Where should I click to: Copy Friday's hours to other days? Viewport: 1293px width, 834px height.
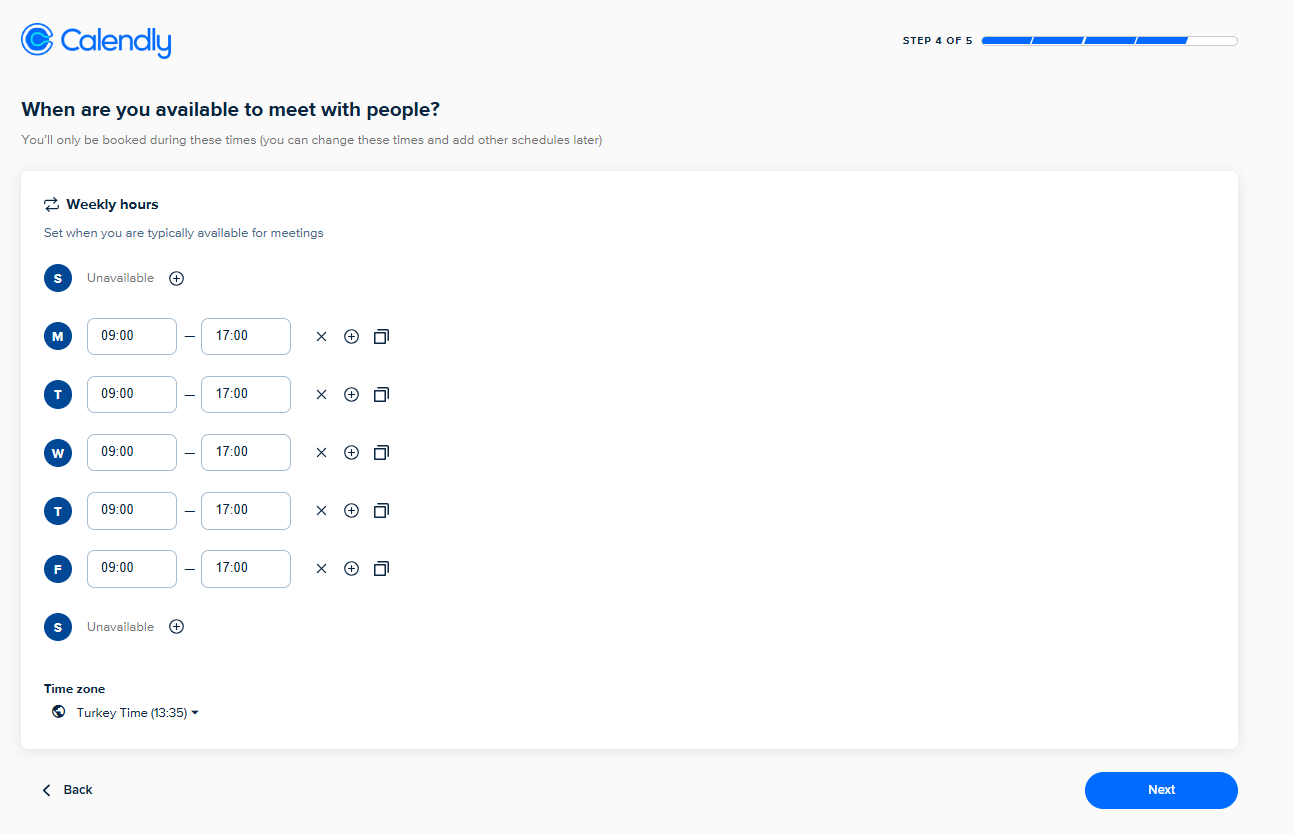click(381, 569)
